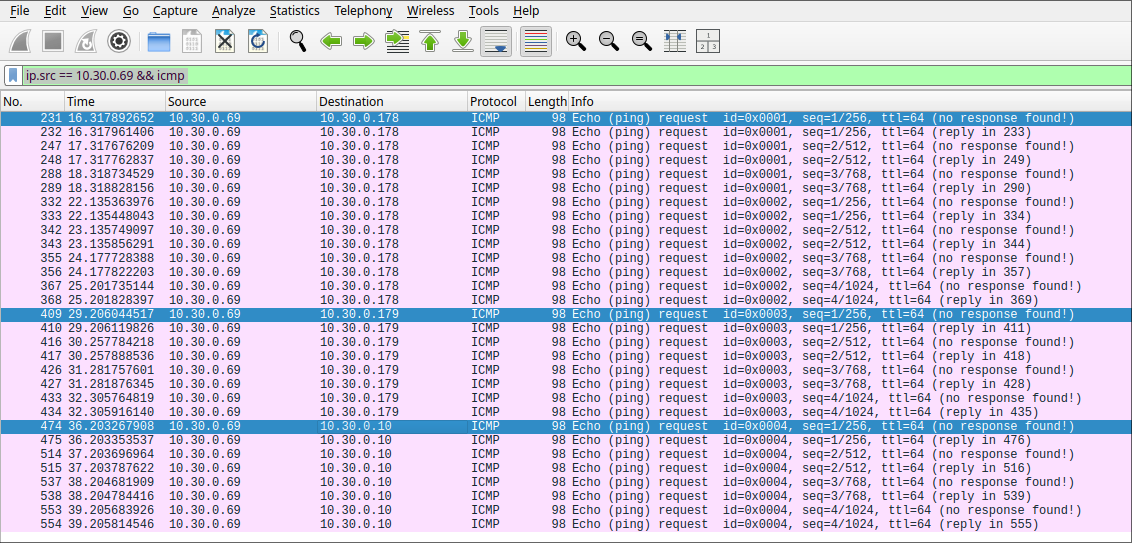Open a capture file folder icon

pos(159,41)
